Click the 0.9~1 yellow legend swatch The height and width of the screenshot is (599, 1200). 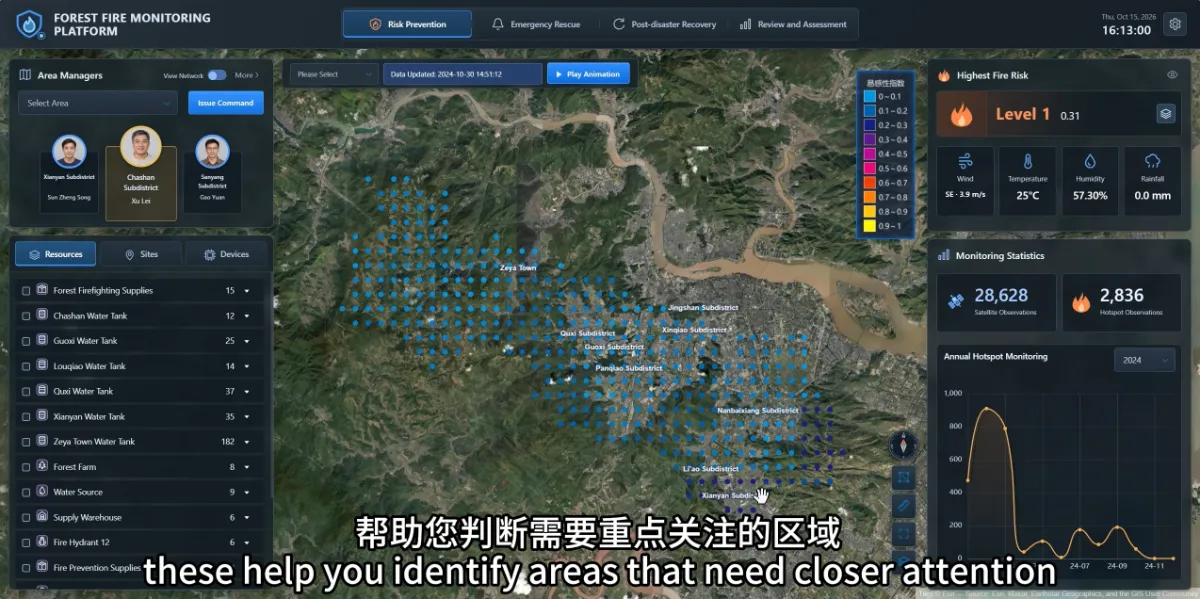tap(869, 226)
